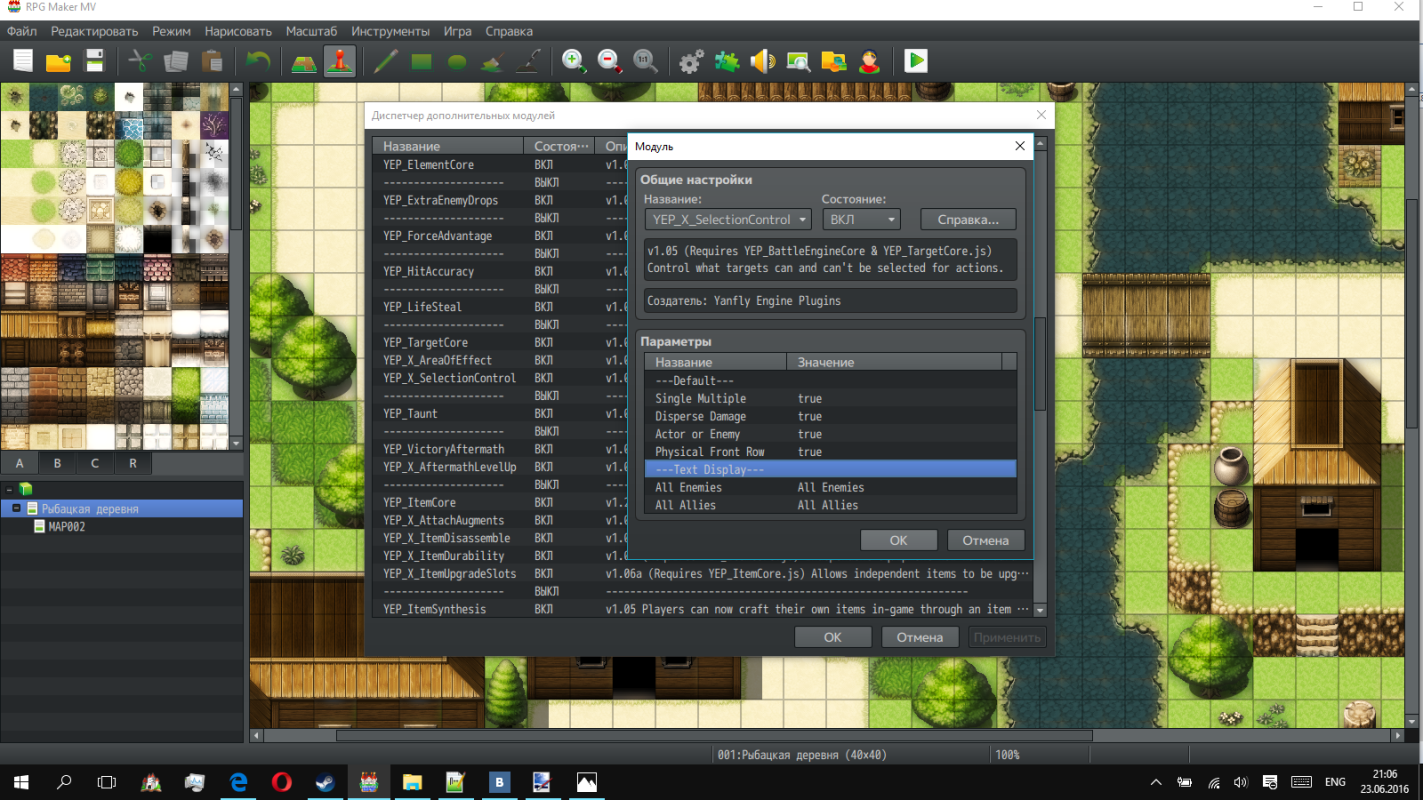The image size is (1423, 800).
Task: Click OK in the plugin manager window
Action: tap(833, 637)
